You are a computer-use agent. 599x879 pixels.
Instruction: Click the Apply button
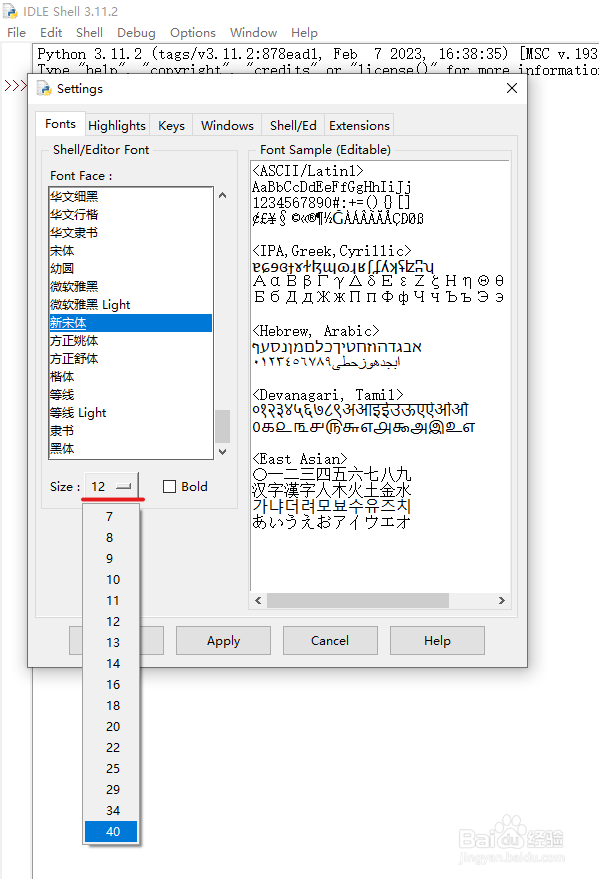(x=223, y=641)
